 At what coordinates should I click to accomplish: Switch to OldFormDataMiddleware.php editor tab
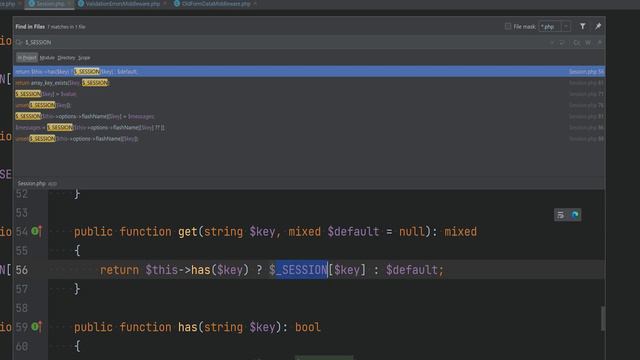point(216,4)
